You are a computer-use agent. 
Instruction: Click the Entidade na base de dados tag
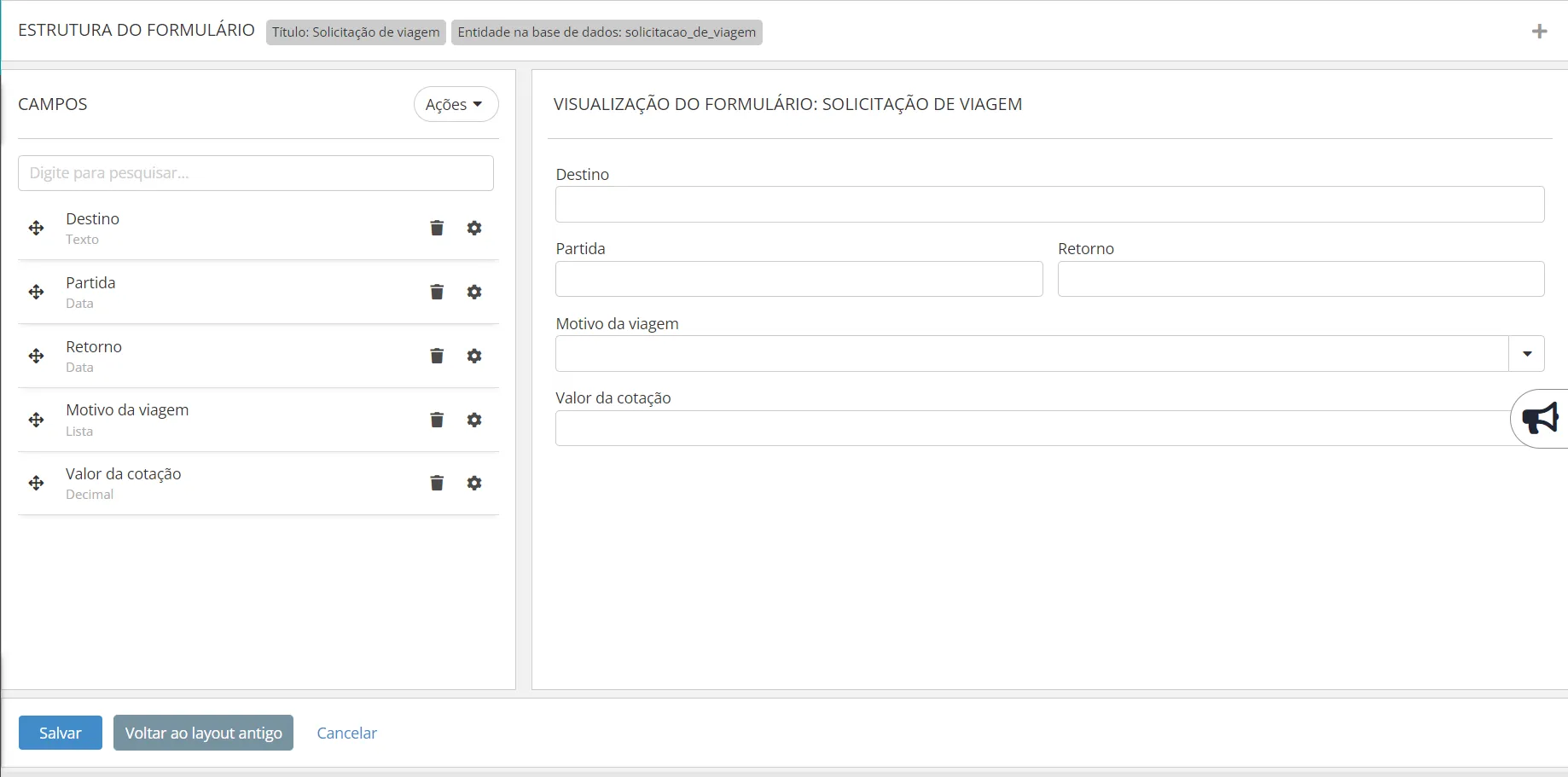[x=607, y=32]
